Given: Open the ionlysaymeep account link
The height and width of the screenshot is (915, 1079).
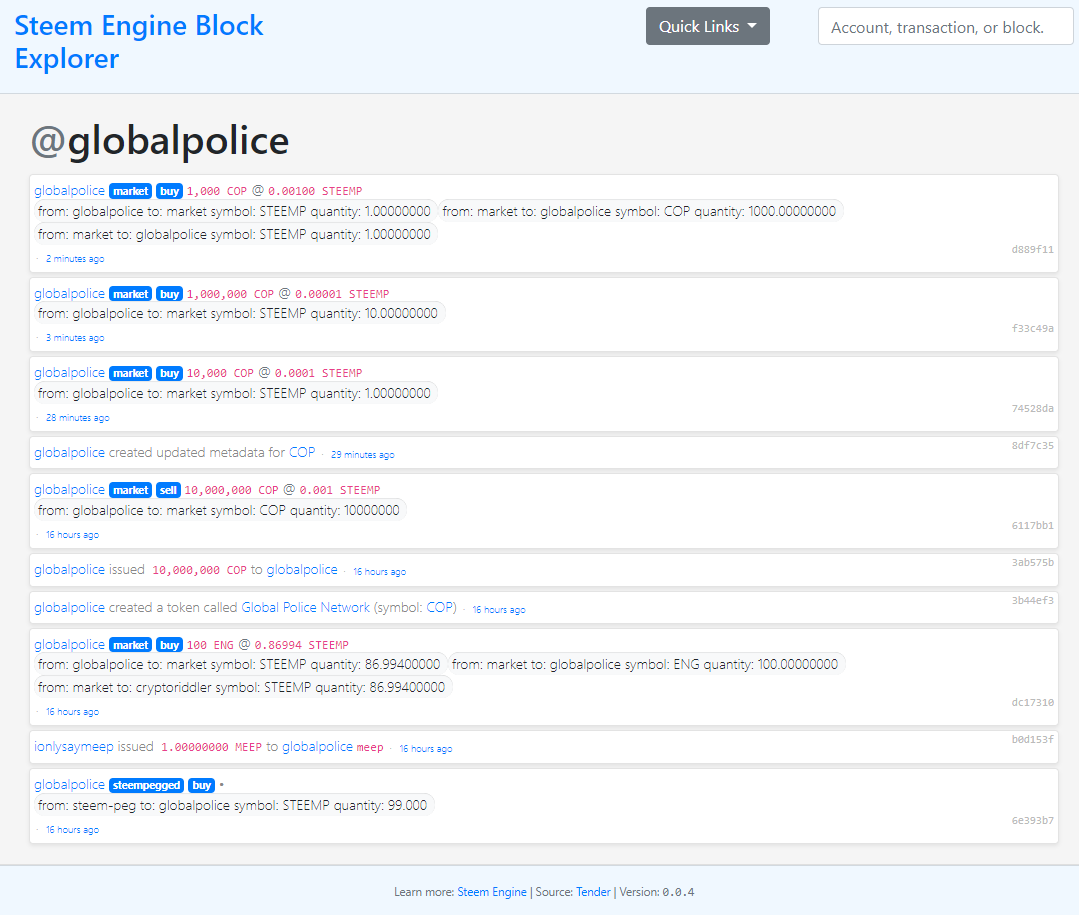Looking at the screenshot, I should tap(74, 746).
